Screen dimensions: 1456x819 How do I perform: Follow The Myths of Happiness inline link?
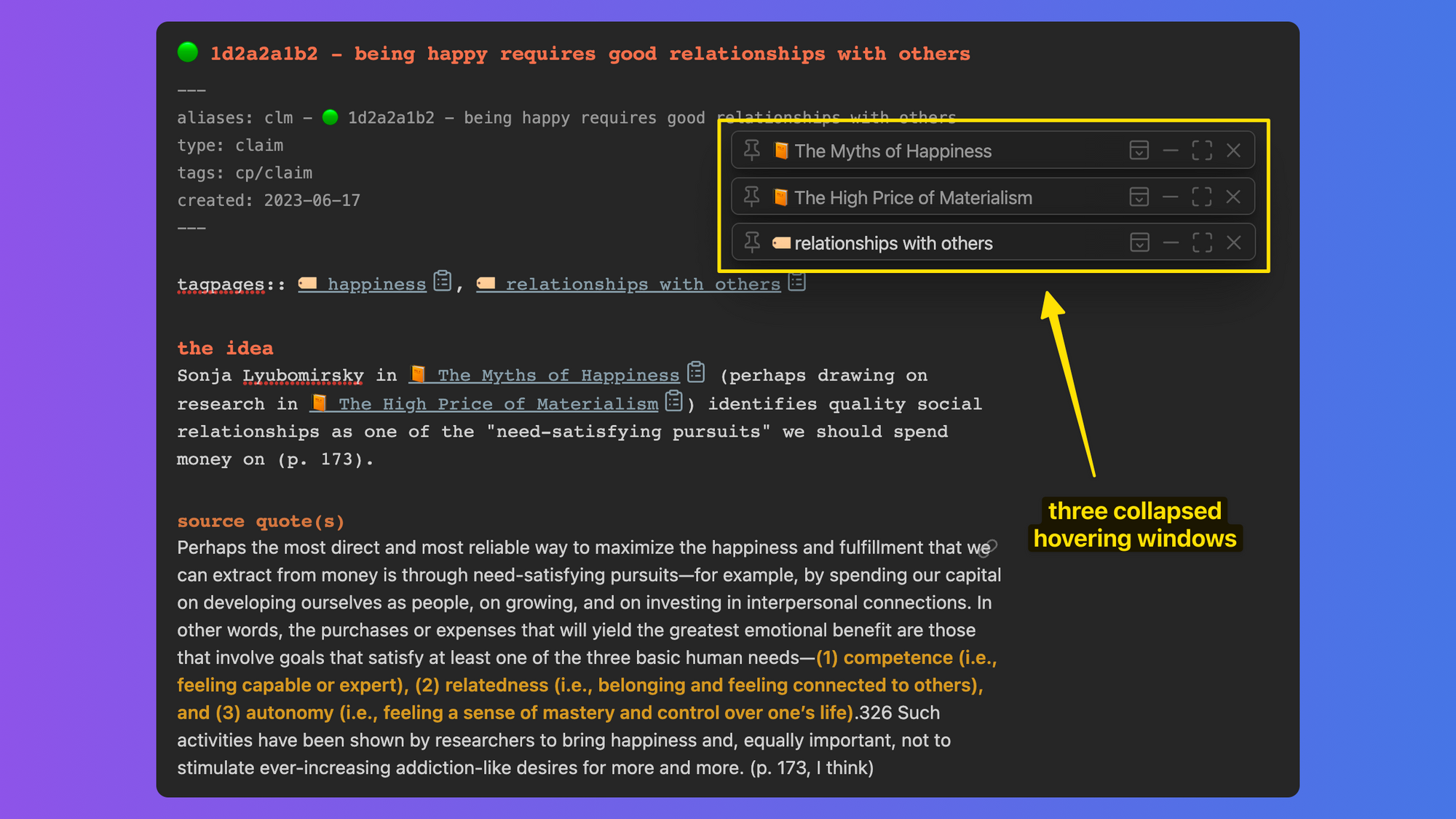click(x=558, y=375)
